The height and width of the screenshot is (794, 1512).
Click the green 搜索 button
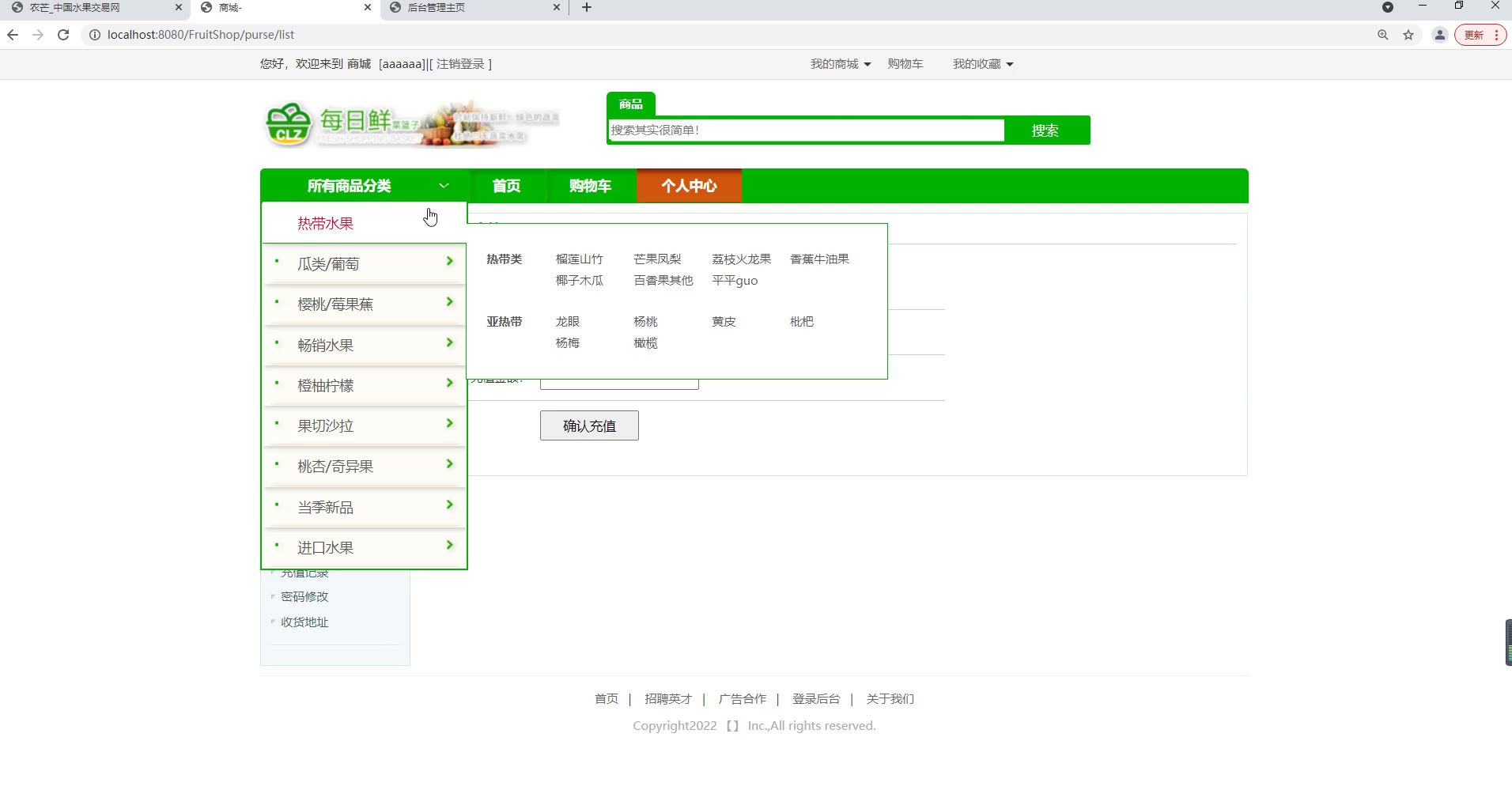(1045, 130)
